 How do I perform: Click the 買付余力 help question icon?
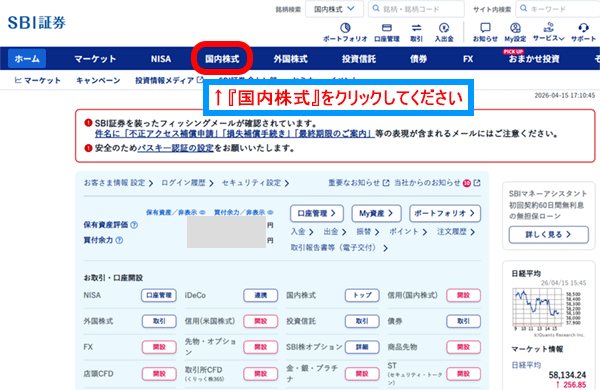119,240
